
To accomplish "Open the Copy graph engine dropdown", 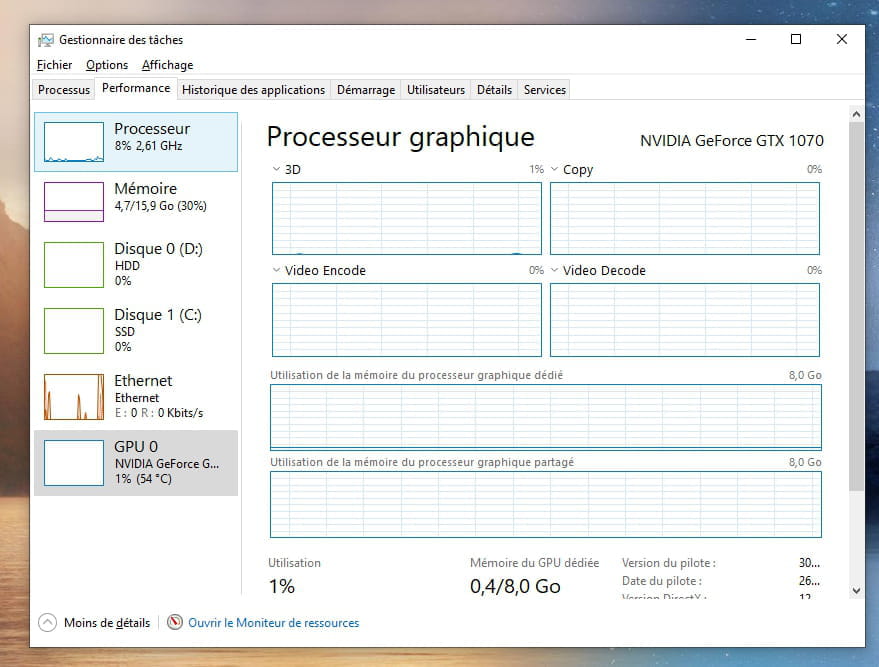I will [x=554, y=169].
